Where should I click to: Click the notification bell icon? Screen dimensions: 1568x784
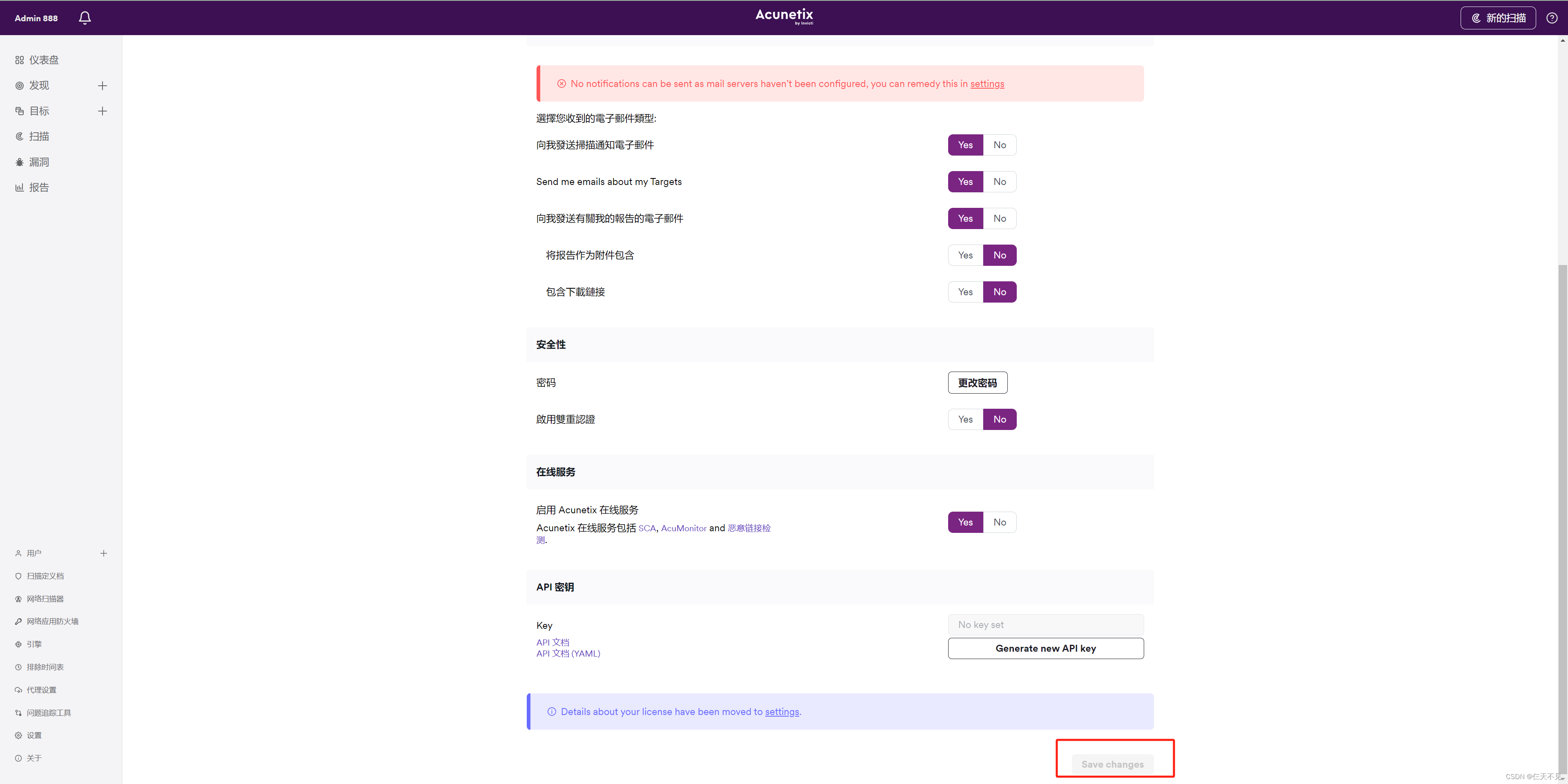[84, 18]
